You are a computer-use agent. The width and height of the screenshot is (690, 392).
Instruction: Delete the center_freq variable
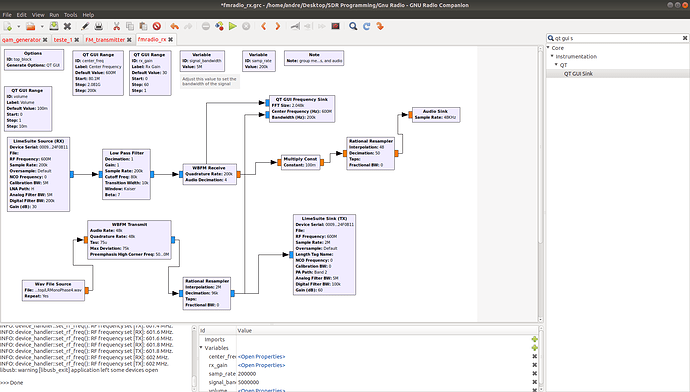pos(534,356)
